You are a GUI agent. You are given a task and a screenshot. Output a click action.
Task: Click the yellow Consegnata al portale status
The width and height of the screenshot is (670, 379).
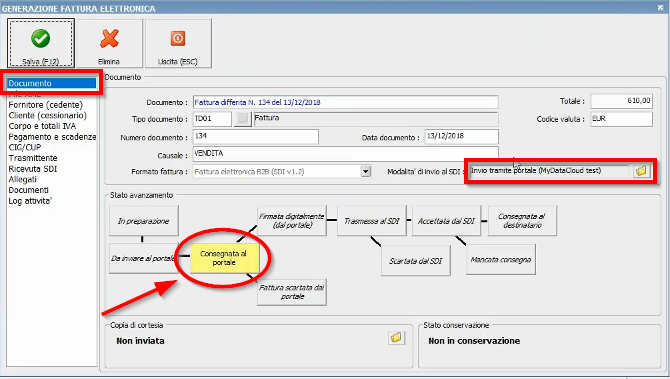(x=224, y=258)
